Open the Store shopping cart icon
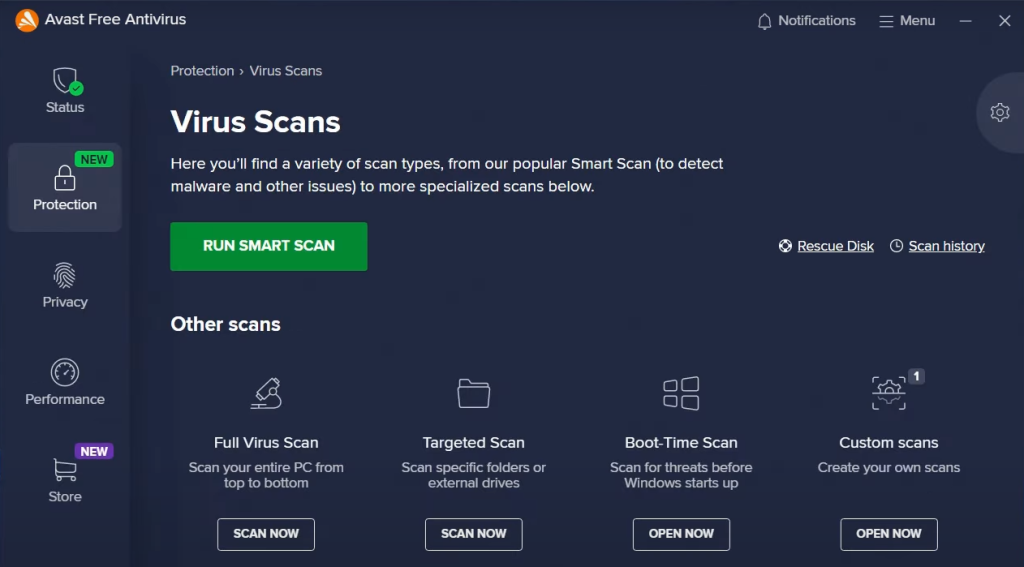This screenshot has width=1024, height=567. pyautogui.click(x=65, y=470)
